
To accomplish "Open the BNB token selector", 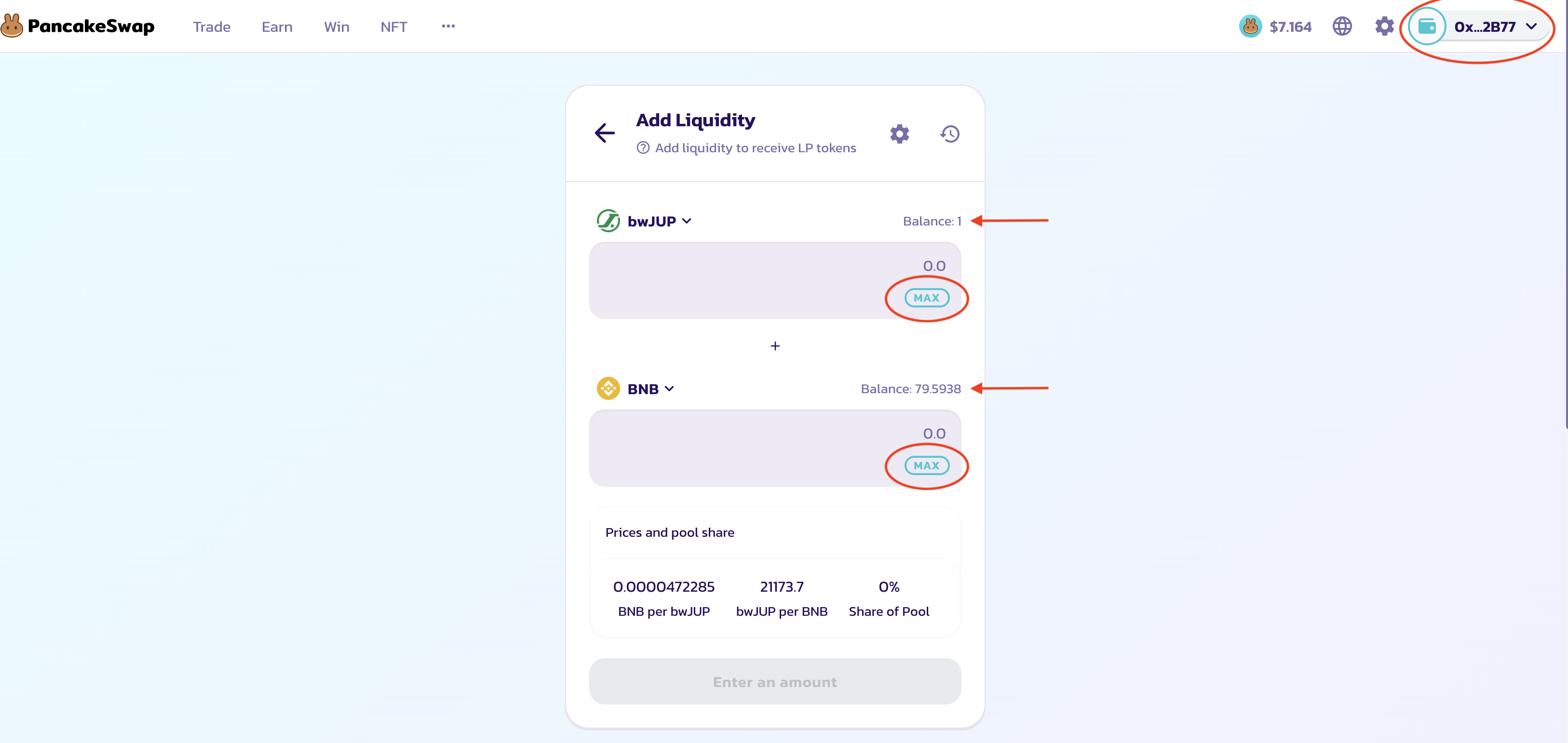I will point(635,388).
